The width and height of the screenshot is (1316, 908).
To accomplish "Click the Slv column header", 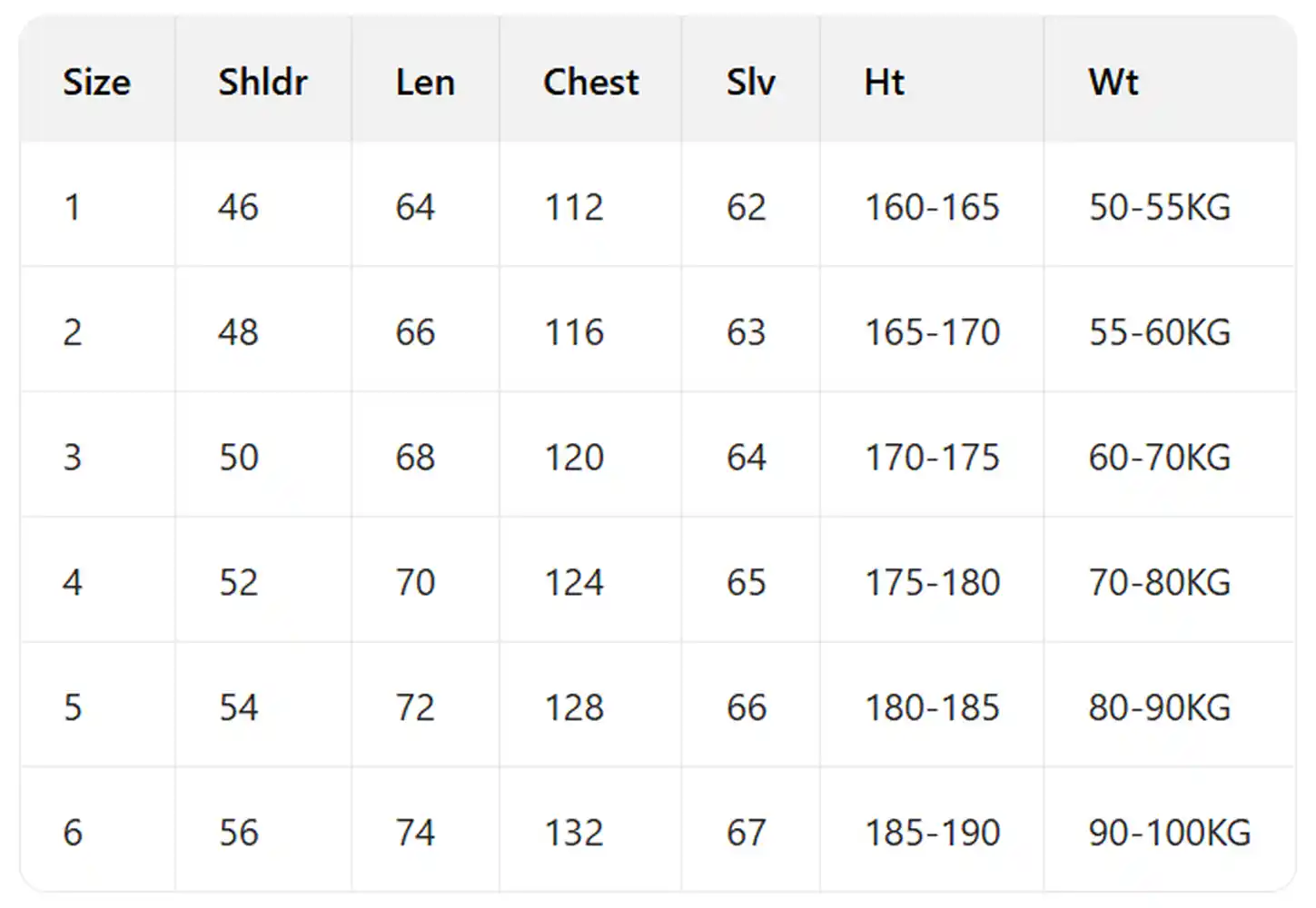I will click(750, 83).
